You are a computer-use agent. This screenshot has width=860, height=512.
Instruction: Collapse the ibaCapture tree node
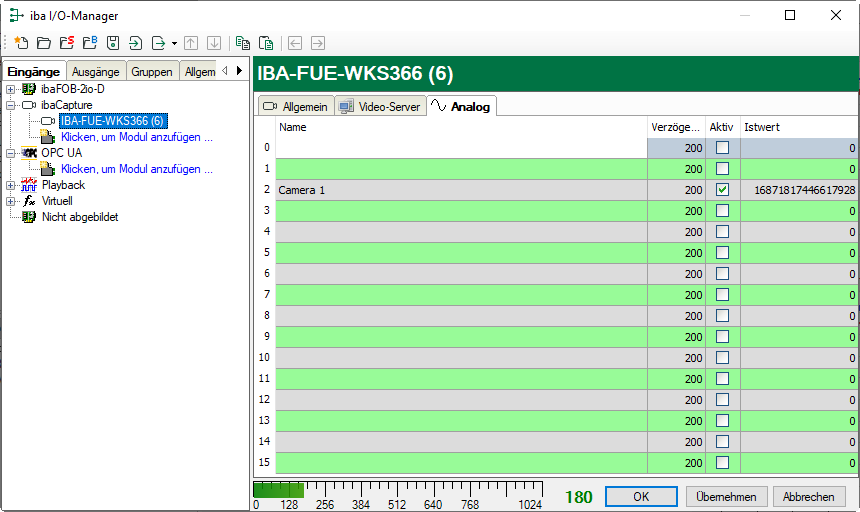tap(11, 105)
